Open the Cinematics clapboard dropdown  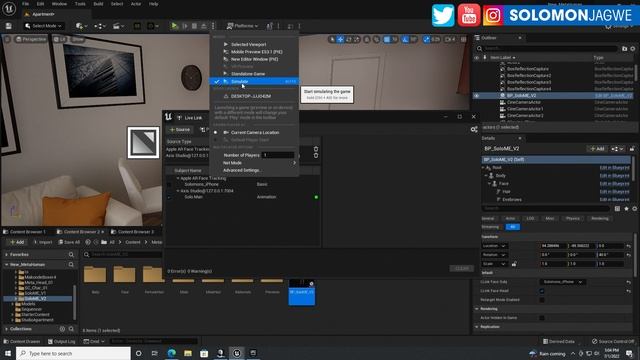click(118, 26)
